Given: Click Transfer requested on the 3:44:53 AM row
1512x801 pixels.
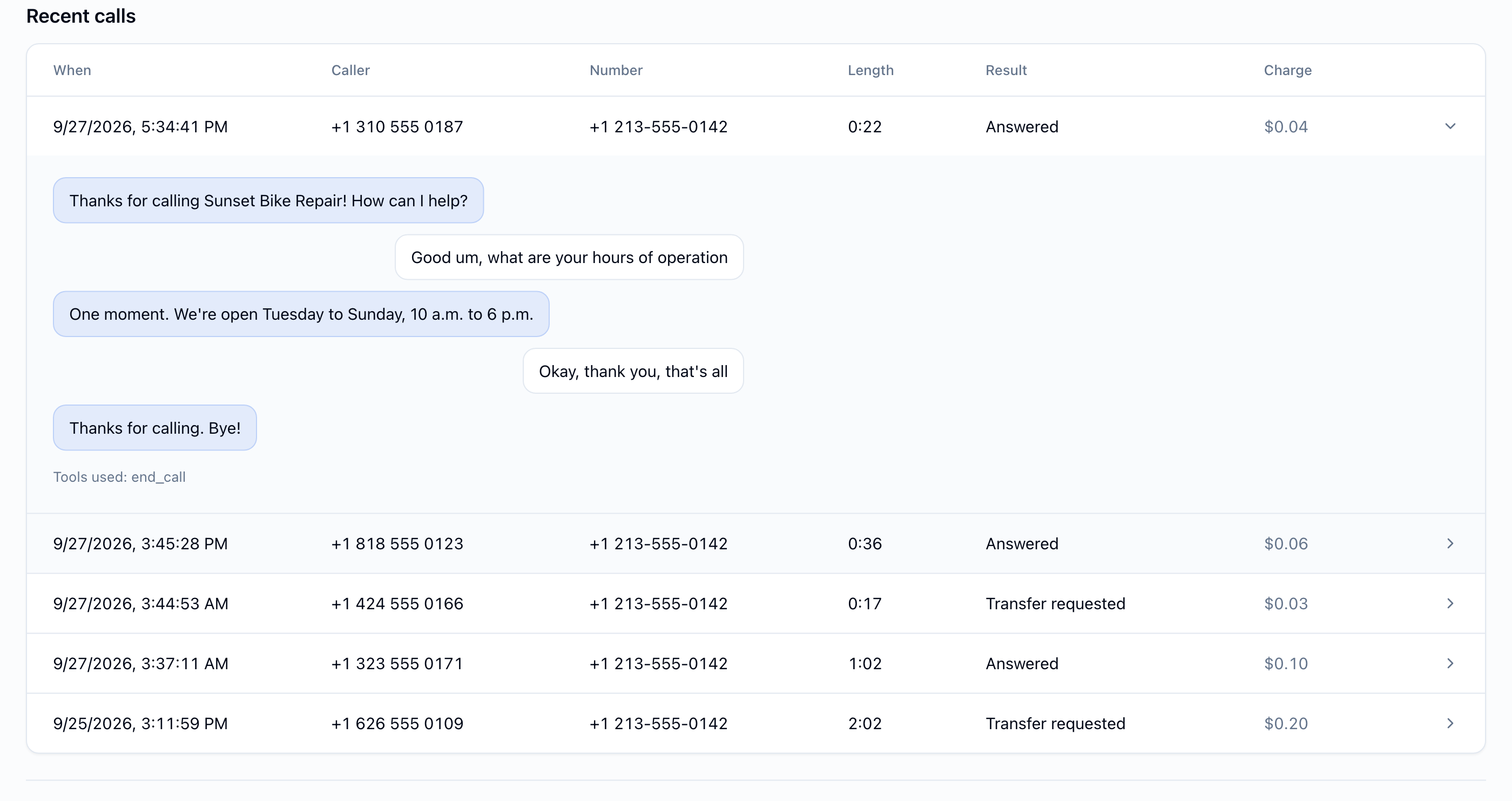Looking at the screenshot, I should point(1055,603).
